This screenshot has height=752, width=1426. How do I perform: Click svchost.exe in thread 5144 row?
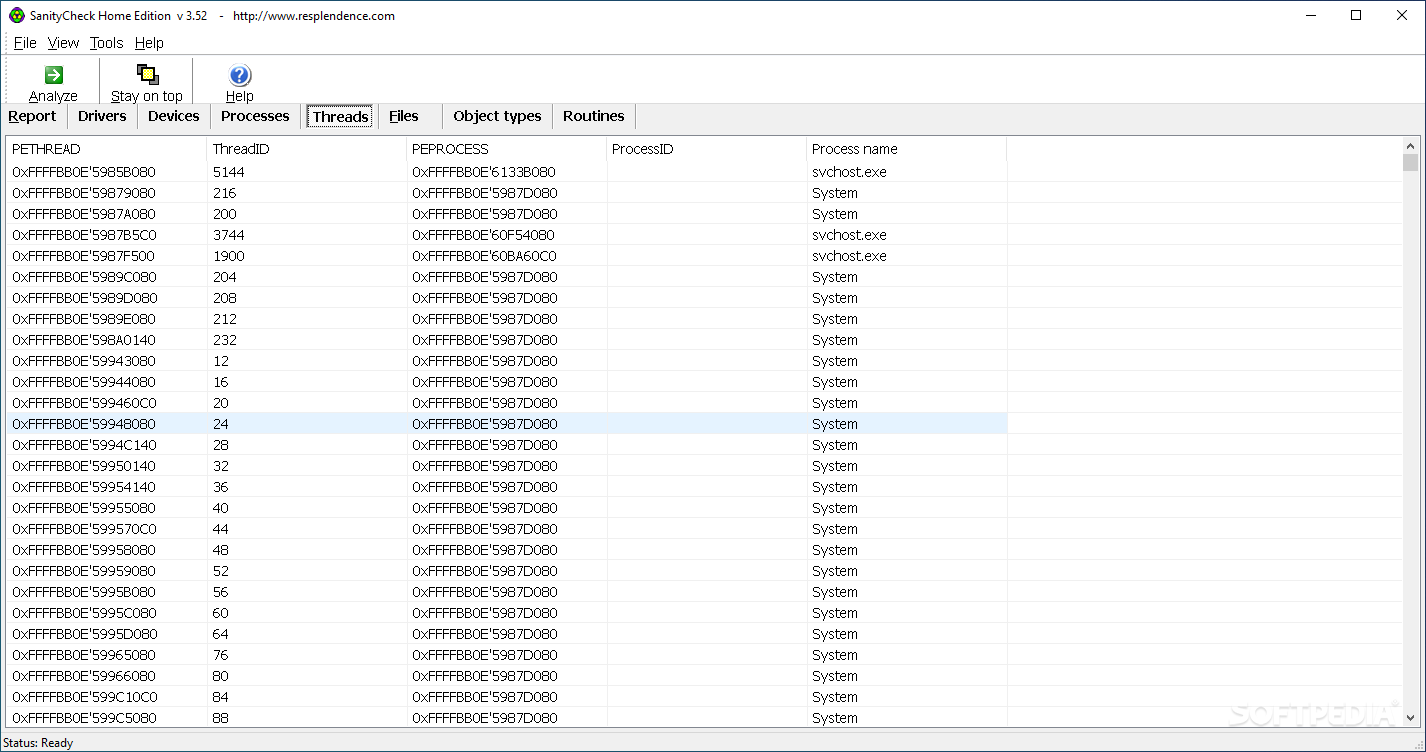(x=849, y=172)
